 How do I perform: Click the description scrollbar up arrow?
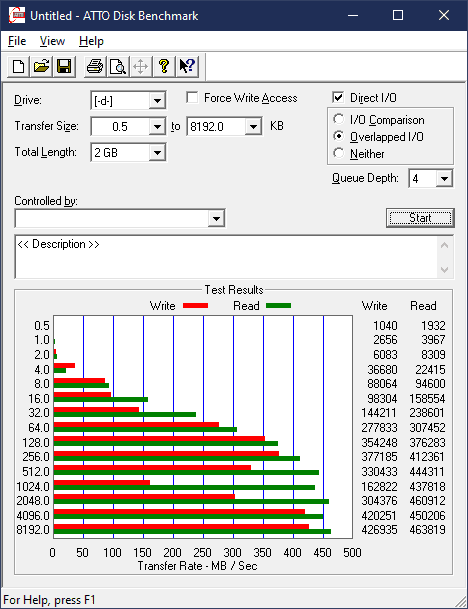pos(445,245)
